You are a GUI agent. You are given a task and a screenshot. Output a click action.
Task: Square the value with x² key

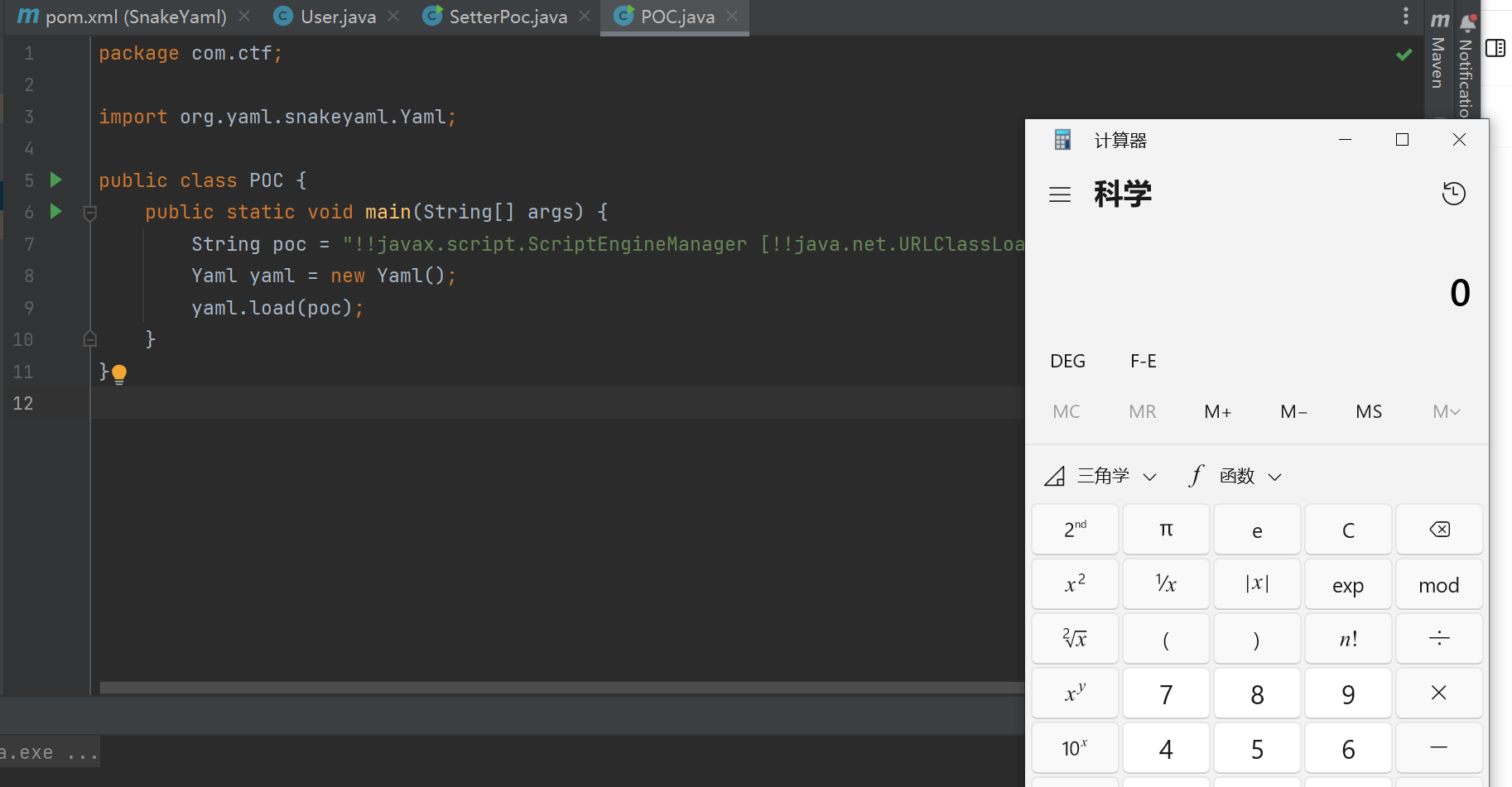click(x=1075, y=584)
